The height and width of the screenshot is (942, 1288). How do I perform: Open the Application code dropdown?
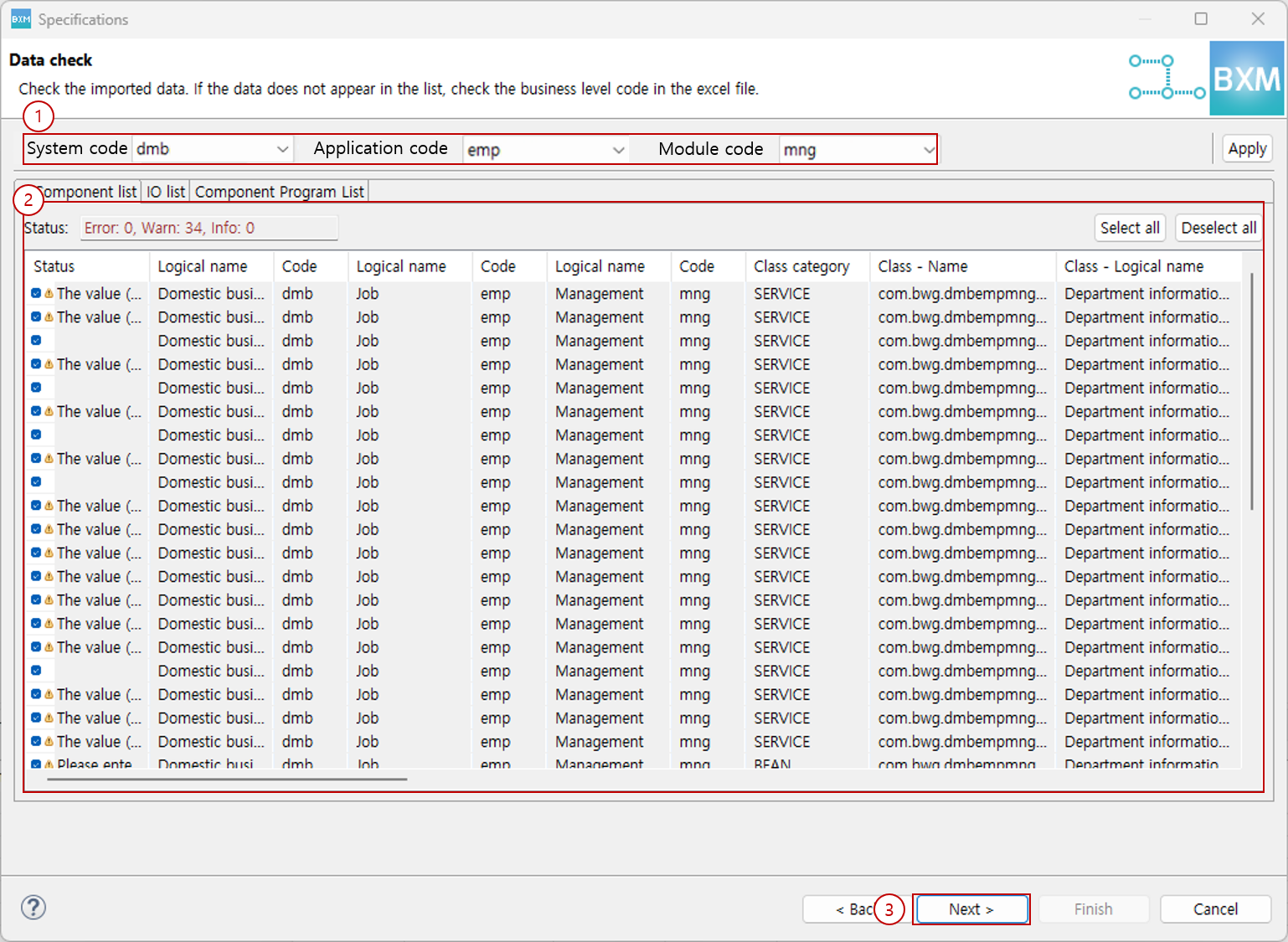coord(618,149)
